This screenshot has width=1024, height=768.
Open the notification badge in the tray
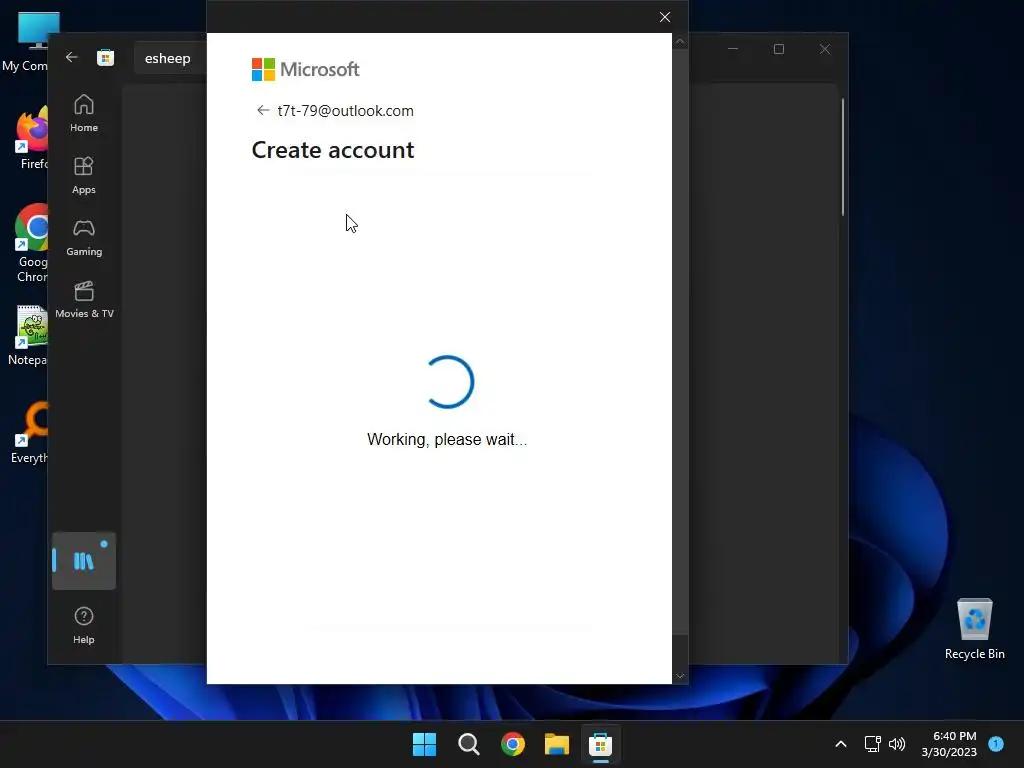996,743
